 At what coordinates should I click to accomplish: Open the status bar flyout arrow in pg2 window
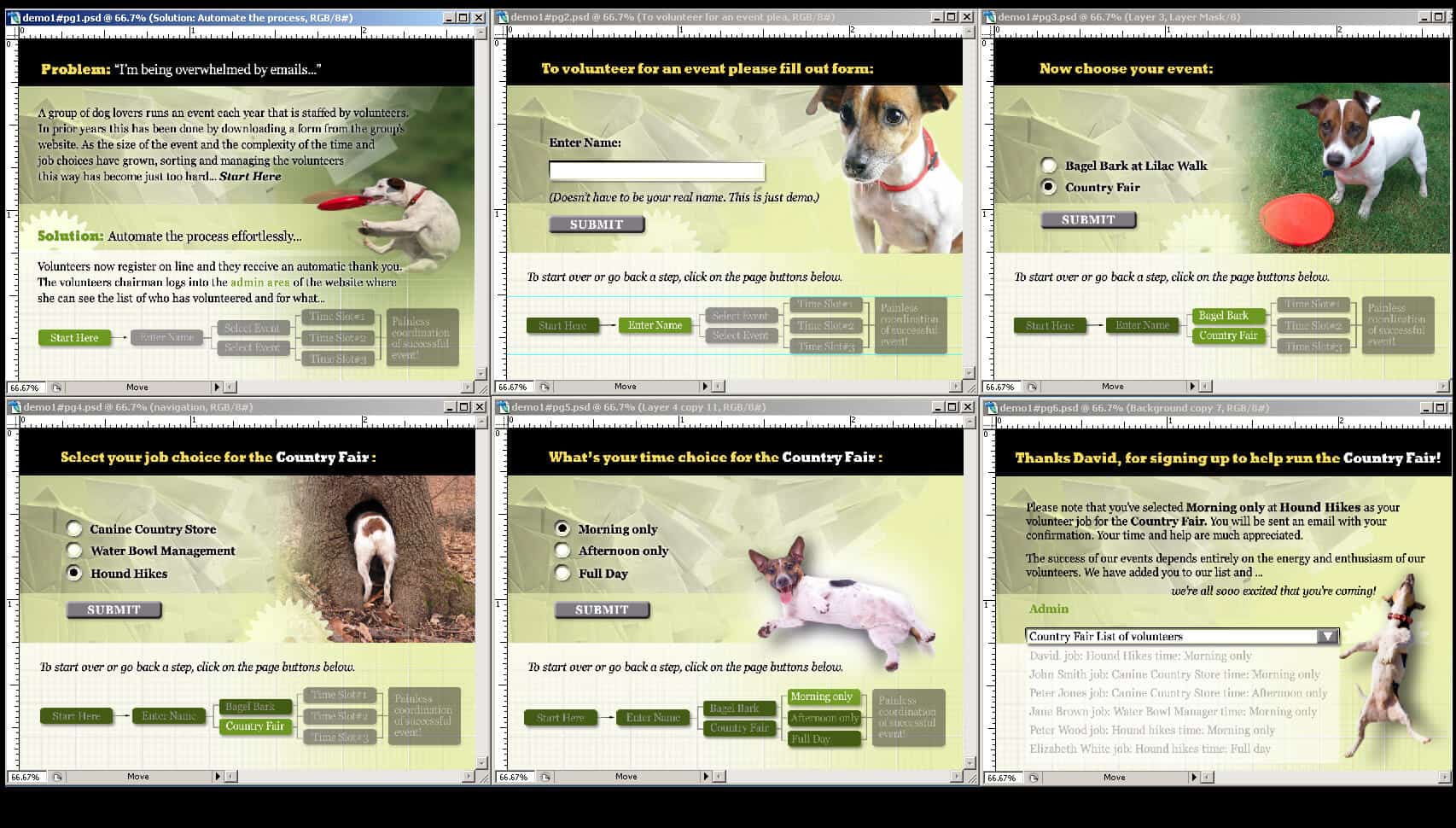point(705,387)
